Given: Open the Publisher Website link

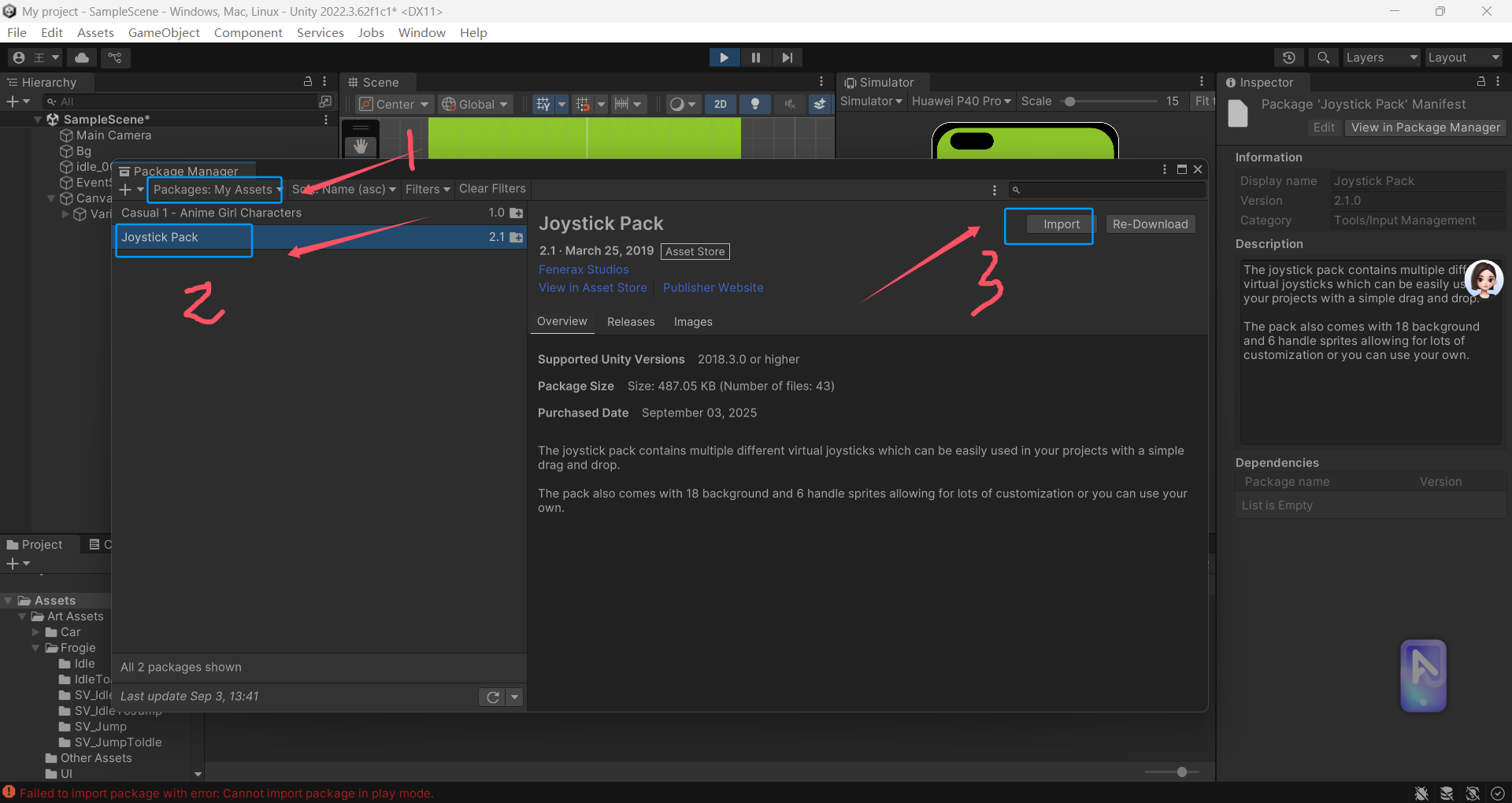Looking at the screenshot, I should (713, 288).
